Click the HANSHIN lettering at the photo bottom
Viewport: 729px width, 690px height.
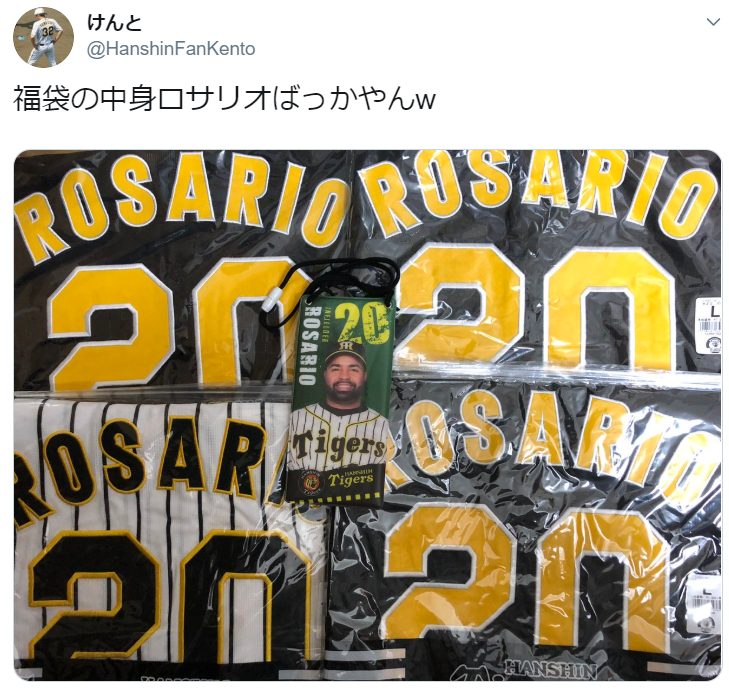coord(551,670)
